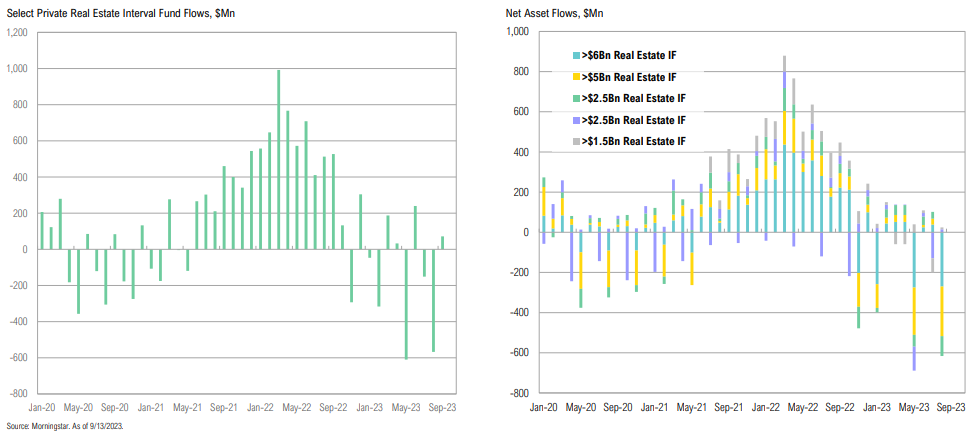Click the 1,000 y-axis label on the right chart
This screenshot has height=436, width=977.
(514, 32)
